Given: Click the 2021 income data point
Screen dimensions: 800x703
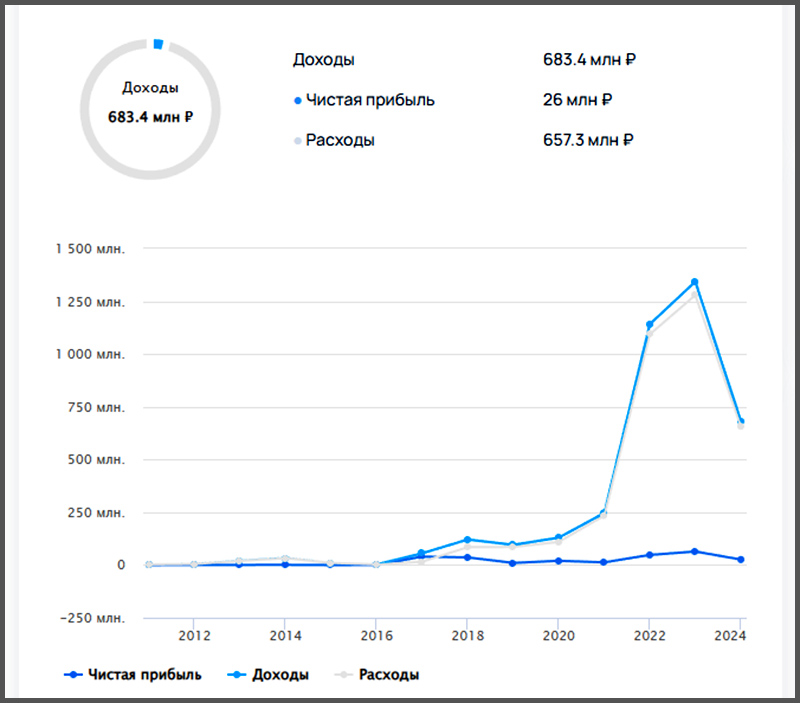Looking at the screenshot, I should (x=603, y=513).
